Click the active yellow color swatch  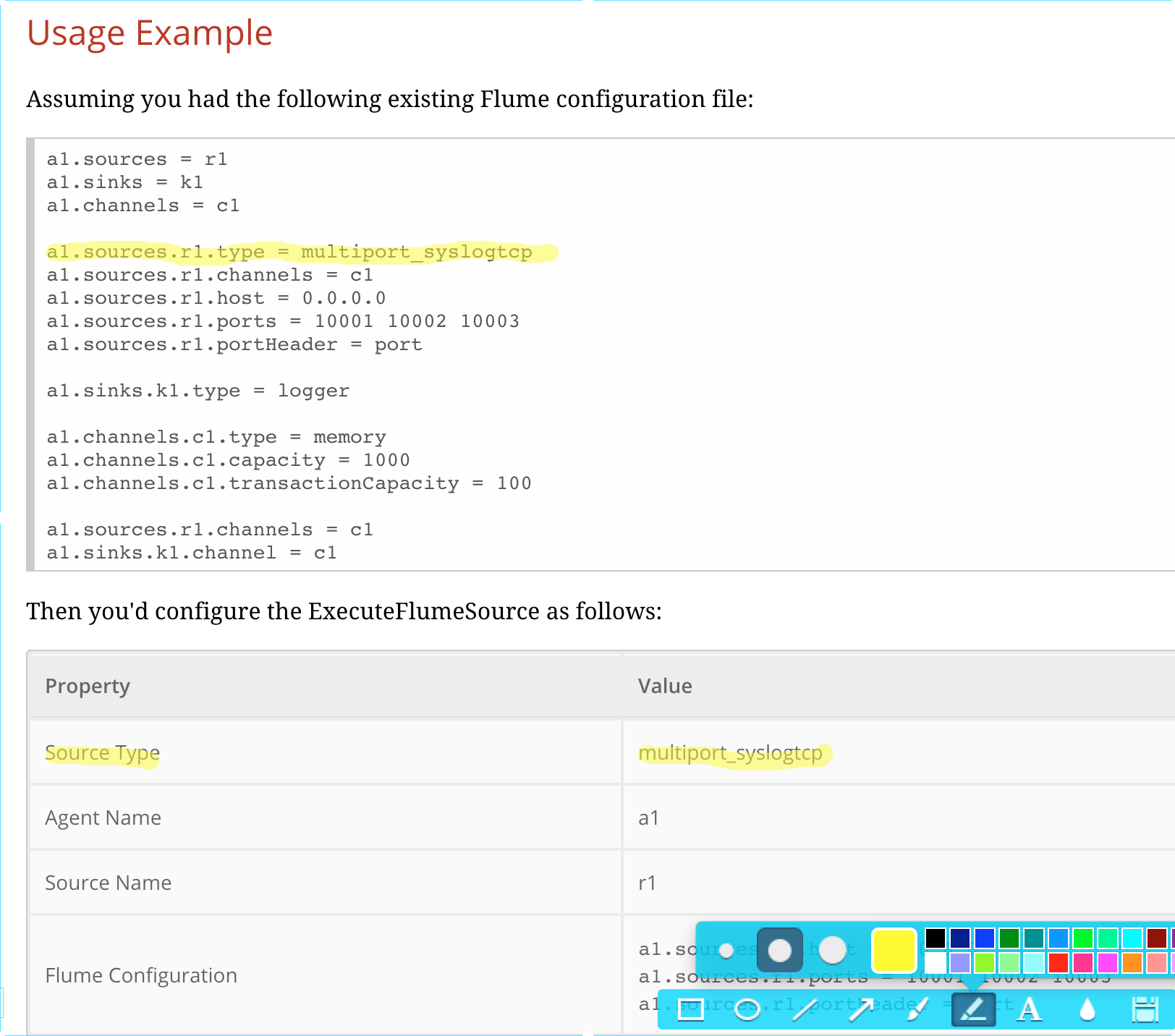pos(894,951)
